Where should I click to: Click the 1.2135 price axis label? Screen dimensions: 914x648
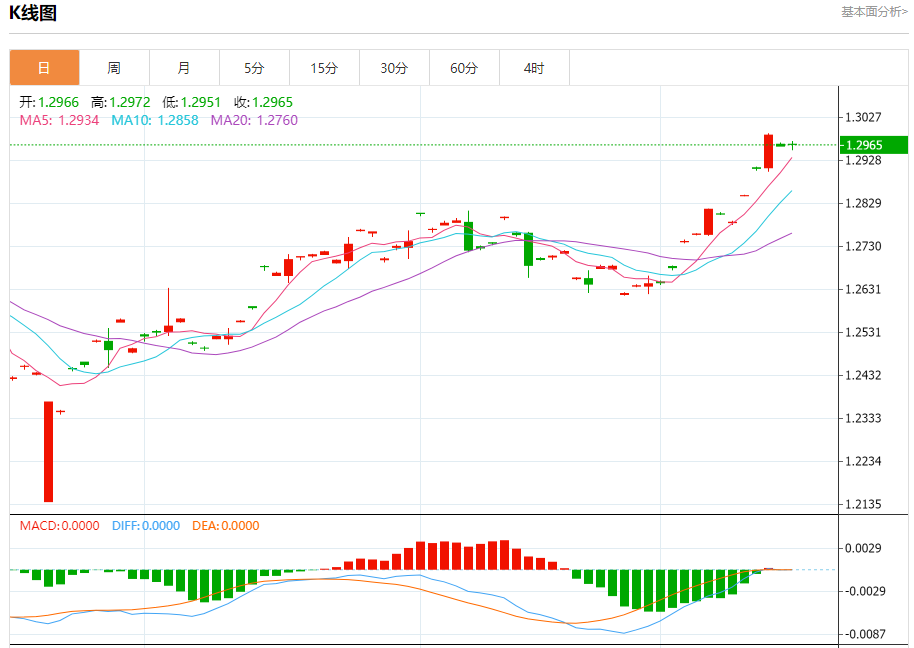(863, 505)
